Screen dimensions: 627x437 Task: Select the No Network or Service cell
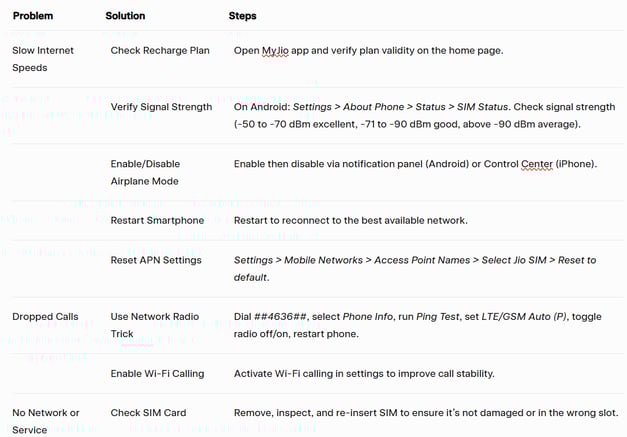[46, 421]
